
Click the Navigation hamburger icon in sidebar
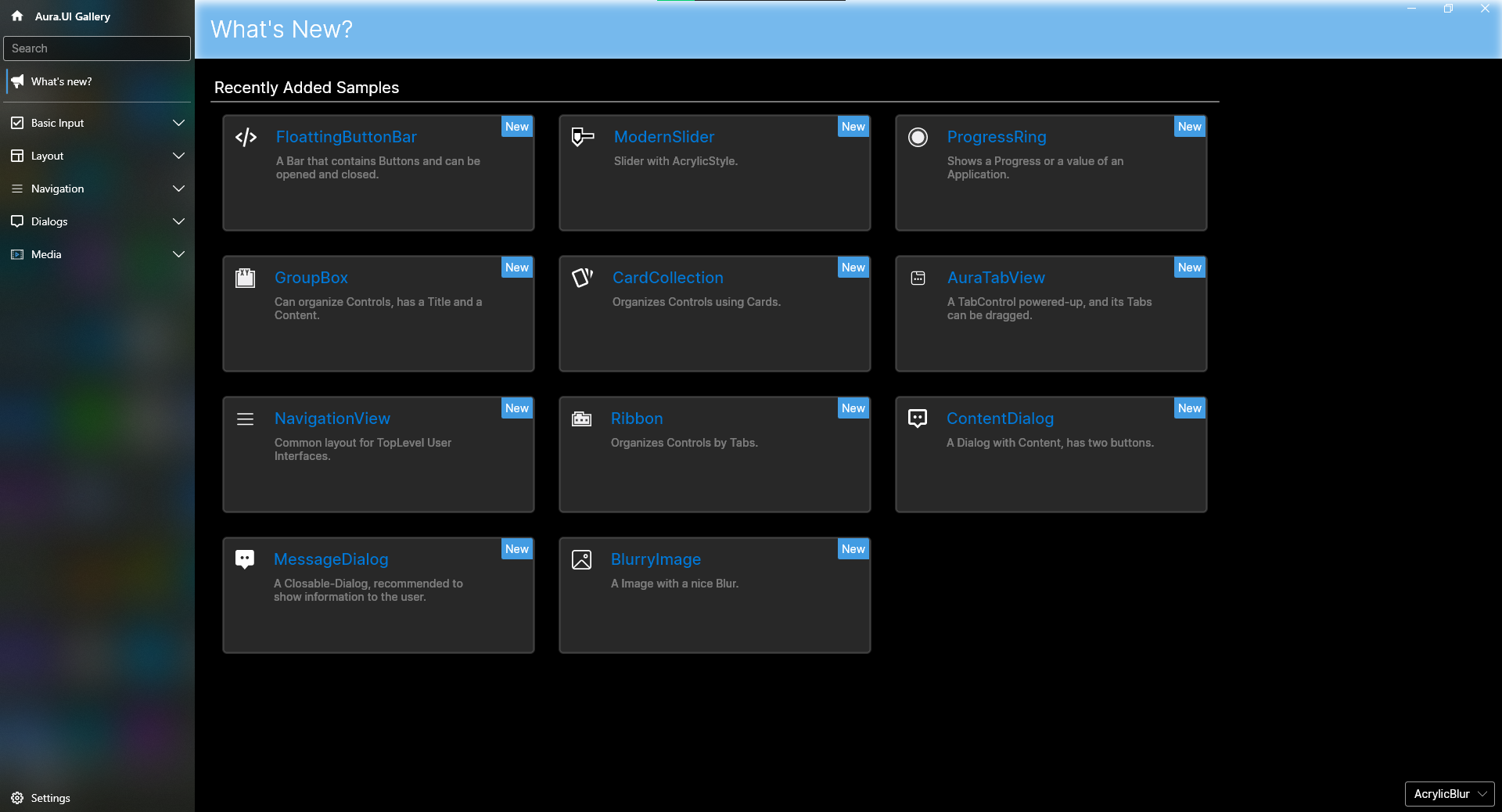point(17,189)
